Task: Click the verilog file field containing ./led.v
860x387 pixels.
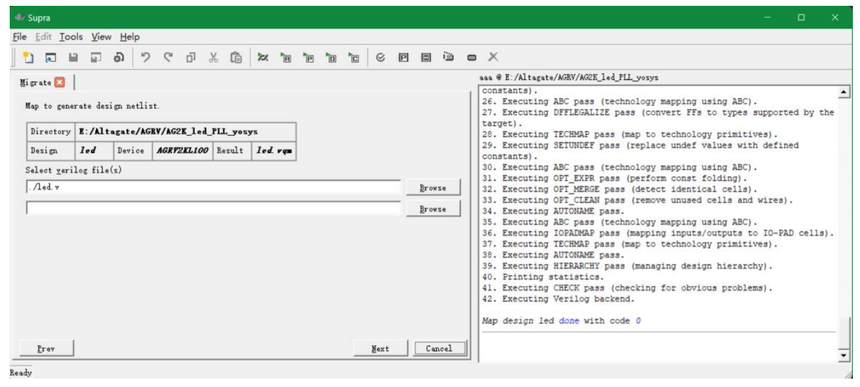Action: [213, 187]
